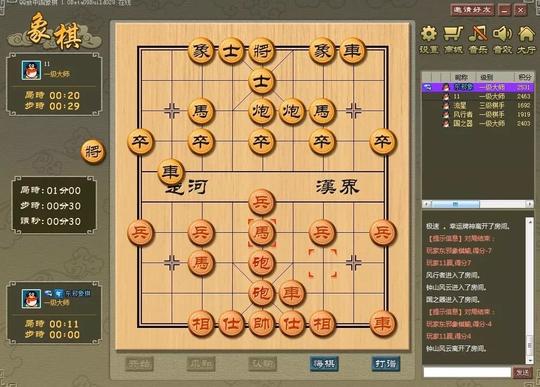Select the left red 相 elephant
This screenshot has height=387, width=540.
coord(201,323)
